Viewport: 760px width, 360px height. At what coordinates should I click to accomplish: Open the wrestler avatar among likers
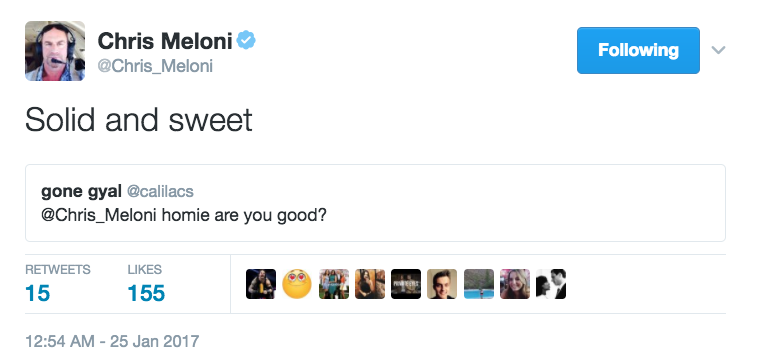(x=261, y=284)
